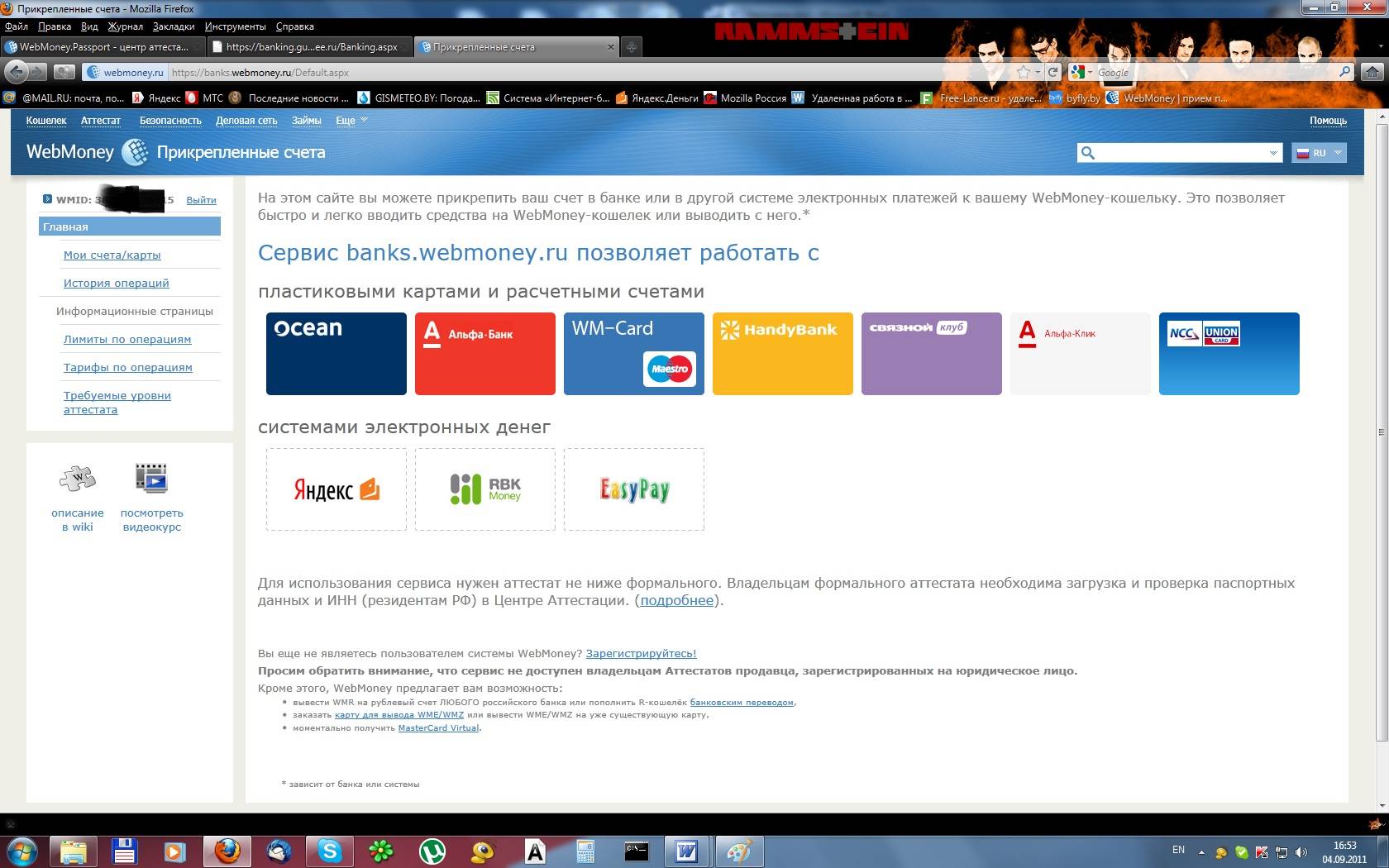1389x868 pixels.
Task: Switch to WebMoney.Passport browser tab
Action: [x=102, y=47]
